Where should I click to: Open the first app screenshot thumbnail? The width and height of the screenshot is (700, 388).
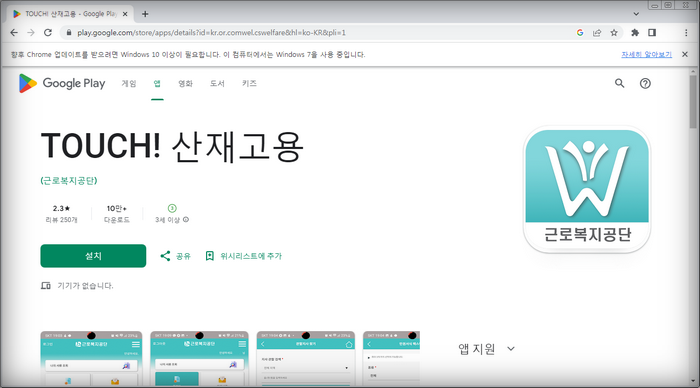91,359
